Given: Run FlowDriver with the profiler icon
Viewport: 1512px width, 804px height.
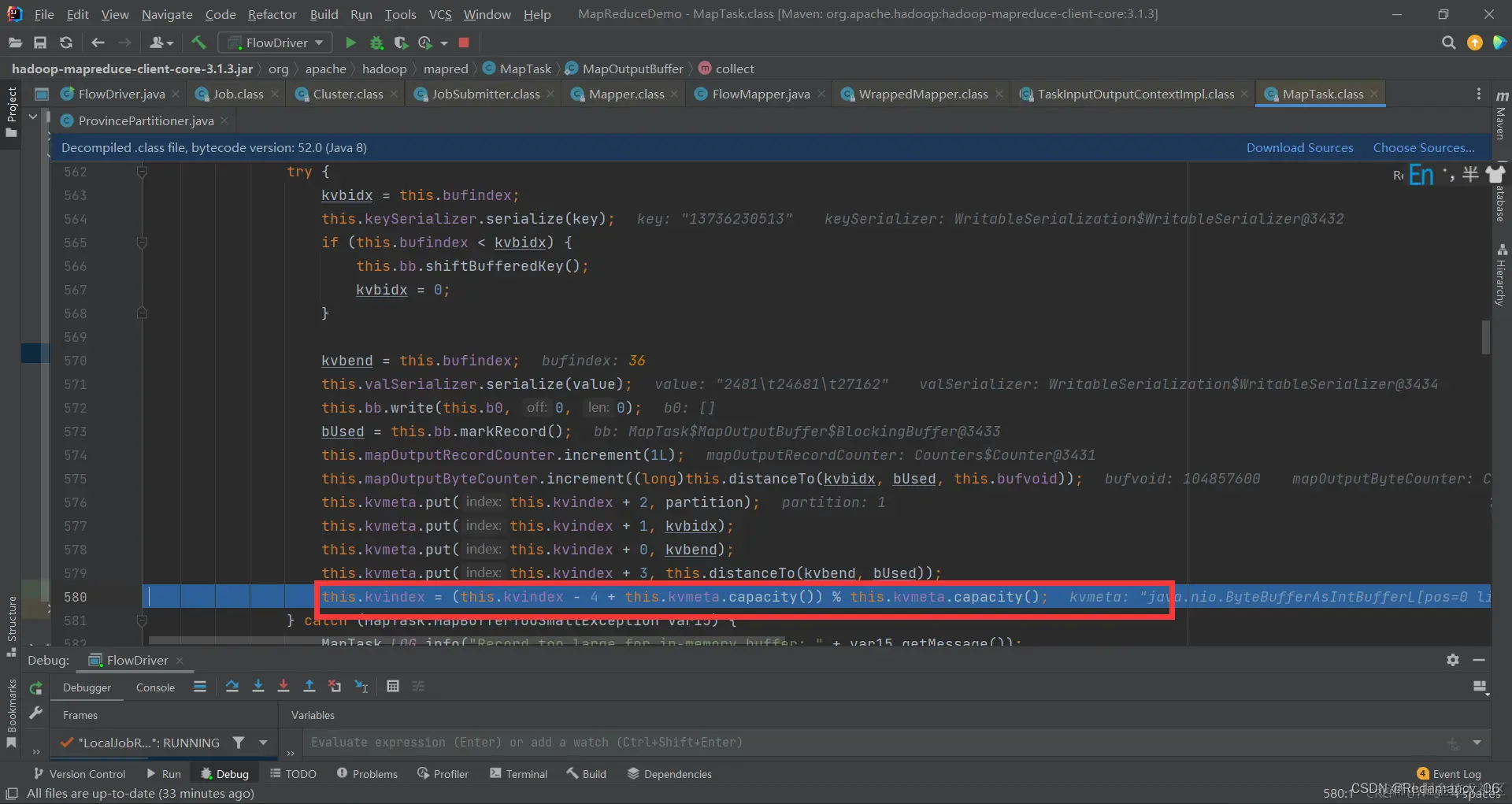Looking at the screenshot, I should point(425,43).
